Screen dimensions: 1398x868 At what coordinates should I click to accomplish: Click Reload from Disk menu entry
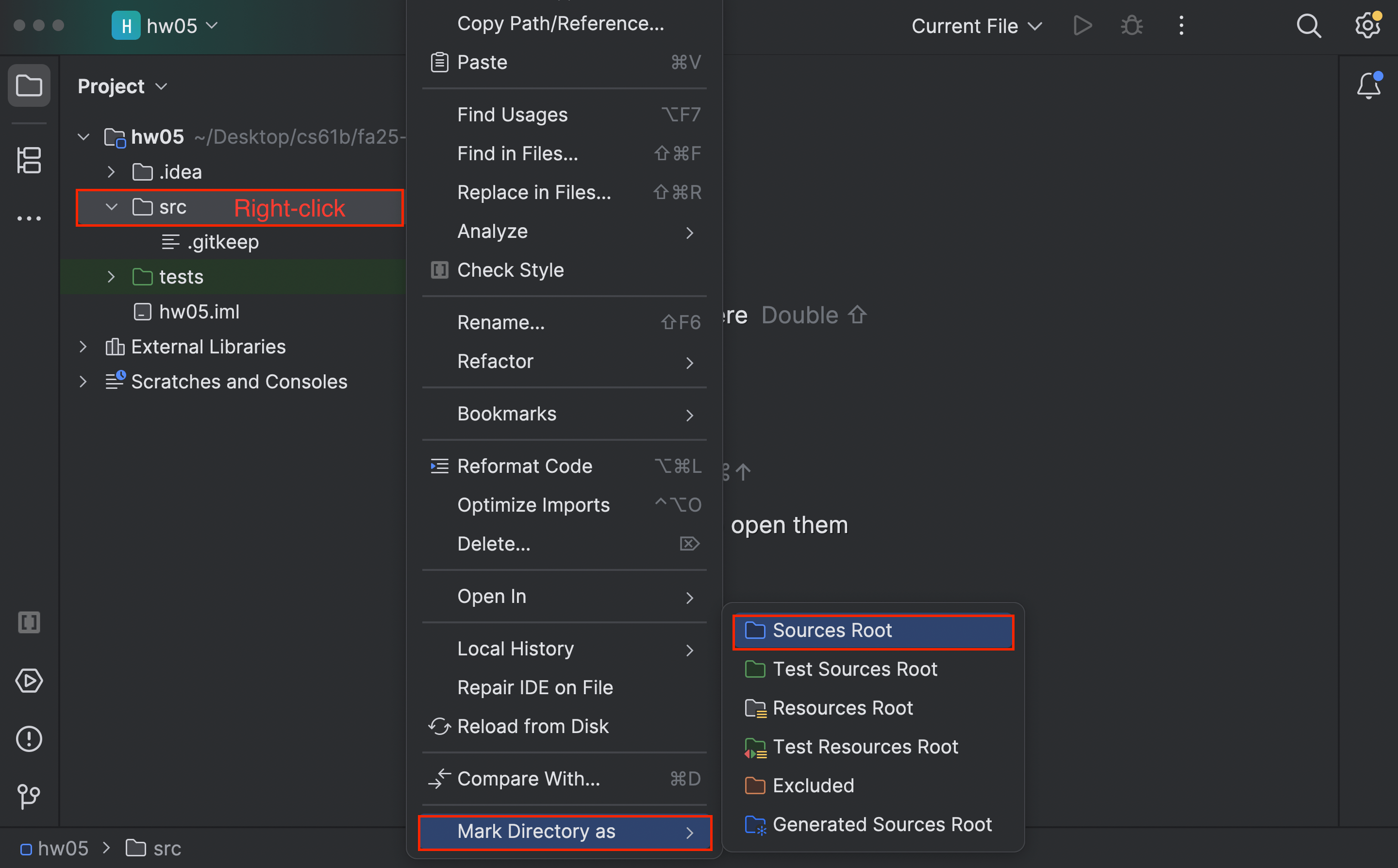(532, 726)
